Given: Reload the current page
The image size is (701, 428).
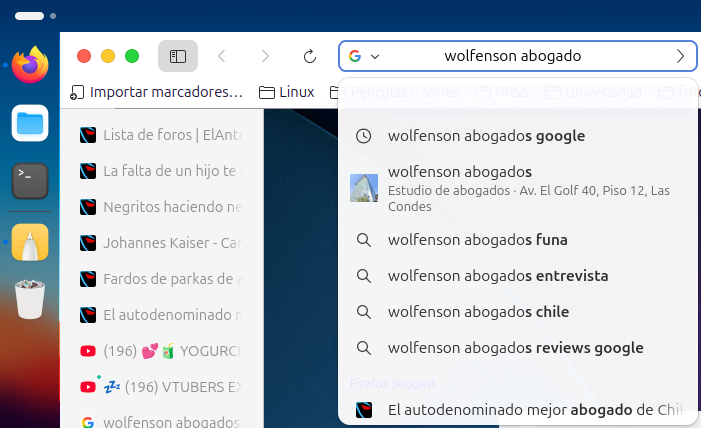Looking at the screenshot, I should point(309,56).
